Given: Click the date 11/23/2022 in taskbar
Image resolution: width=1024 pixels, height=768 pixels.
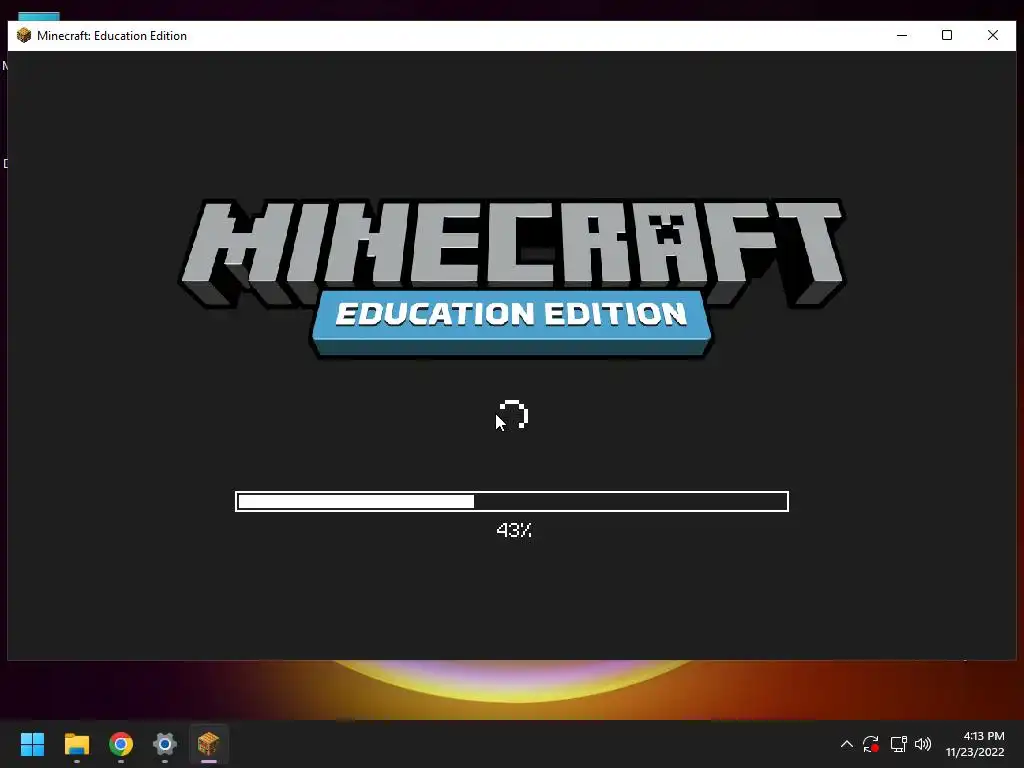Looking at the screenshot, I should (x=975, y=752).
